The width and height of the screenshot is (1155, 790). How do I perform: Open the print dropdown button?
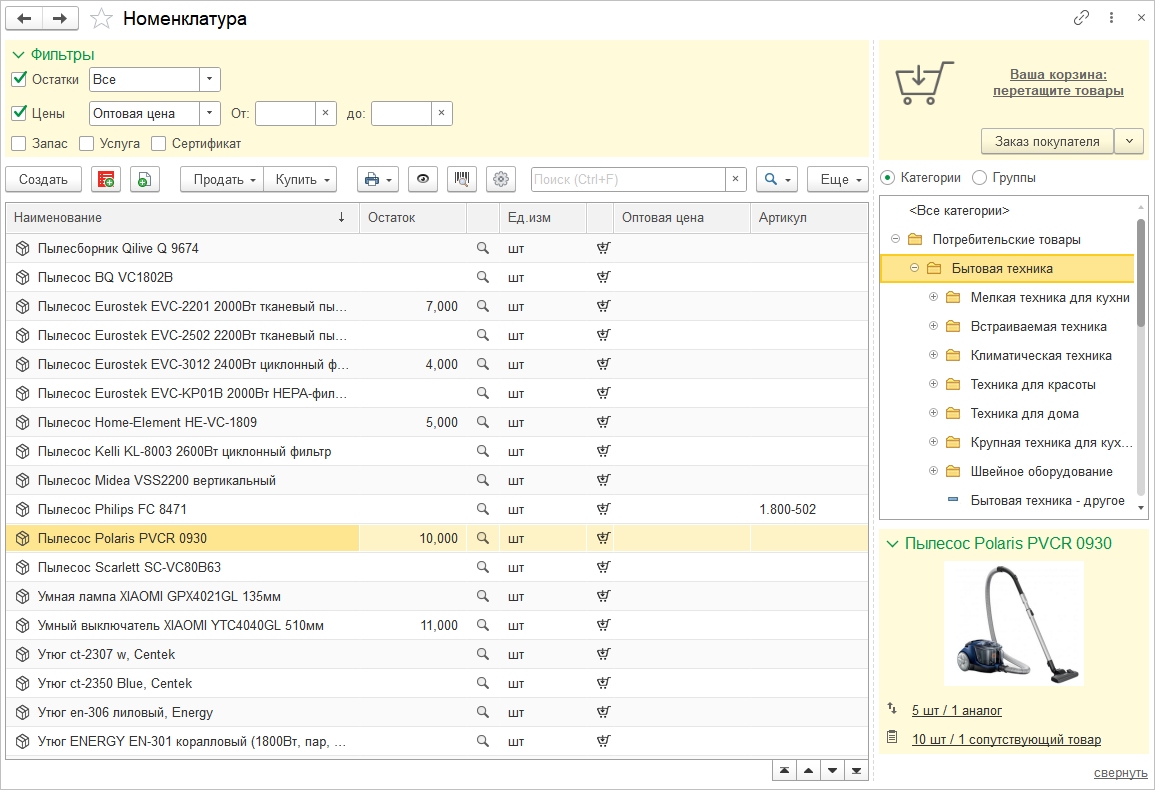click(378, 179)
